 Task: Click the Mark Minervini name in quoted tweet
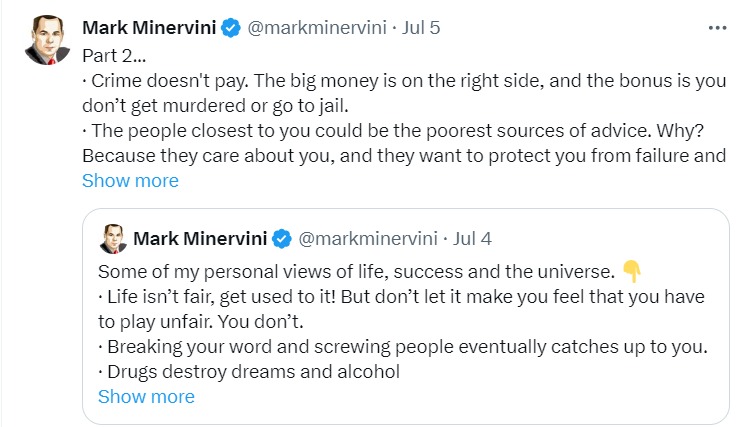(x=201, y=238)
